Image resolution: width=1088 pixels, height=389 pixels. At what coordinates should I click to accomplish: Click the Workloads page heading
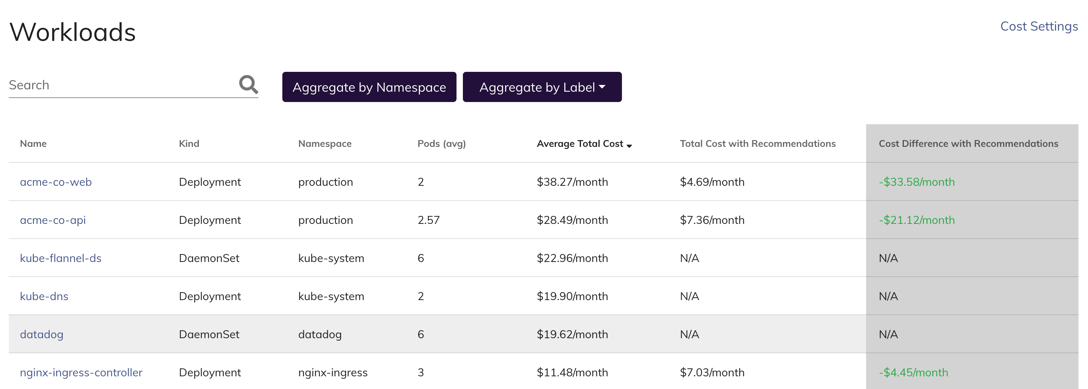tap(72, 32)
